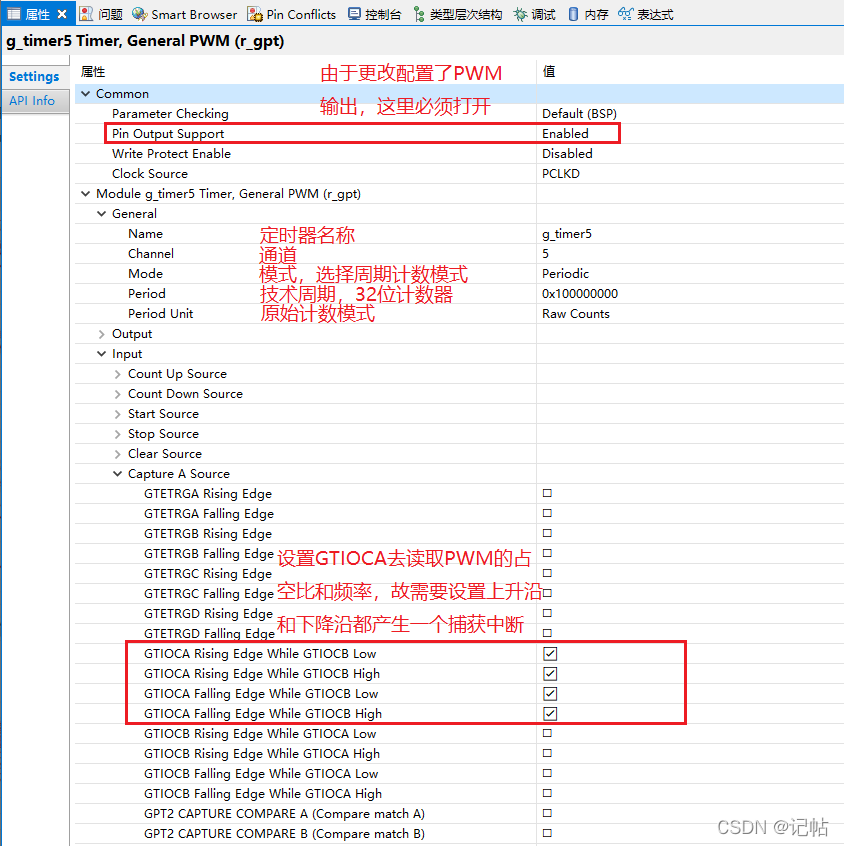The height and width of the screenshot is (846, 844).
Task: Check GTETRGA Rising Edge checkbox
Action: tap(547, 493)
